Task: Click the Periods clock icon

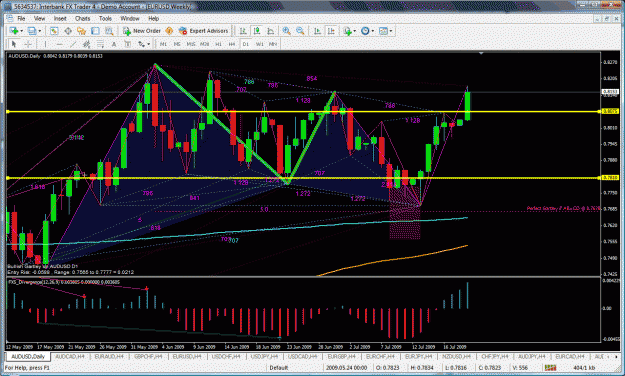Action: click(x=365, y=31)
